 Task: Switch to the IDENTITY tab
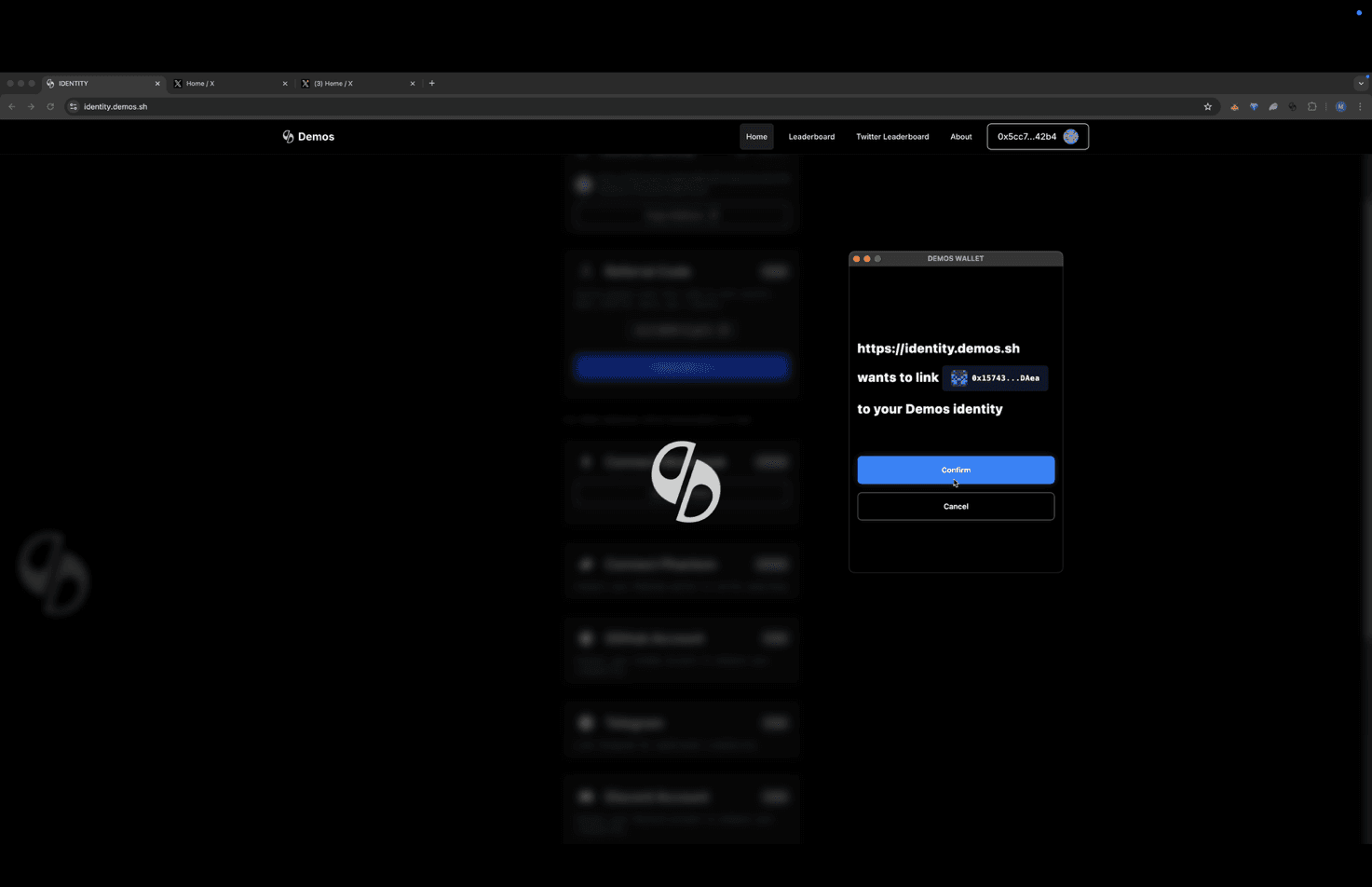(93, 83)
